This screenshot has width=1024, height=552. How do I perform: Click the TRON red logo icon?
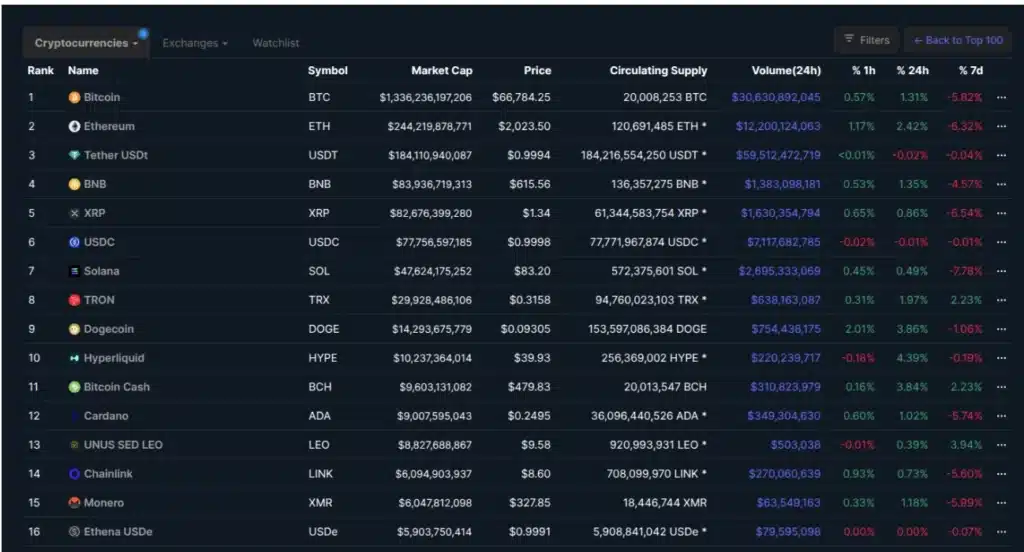pyautogui.click(x=74, y=300)
